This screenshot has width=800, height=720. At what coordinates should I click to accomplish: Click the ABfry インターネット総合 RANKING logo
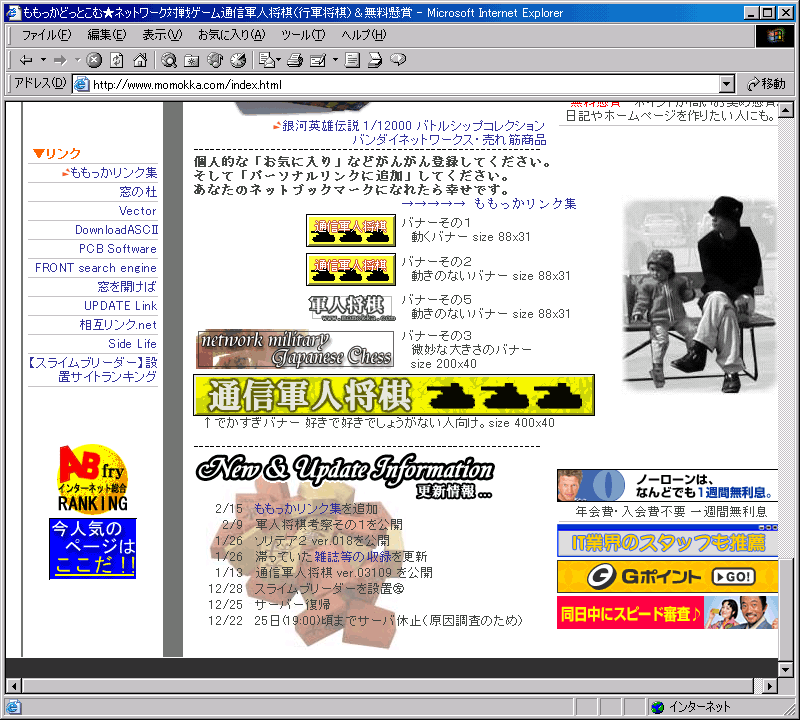click(x=92, y=478)
